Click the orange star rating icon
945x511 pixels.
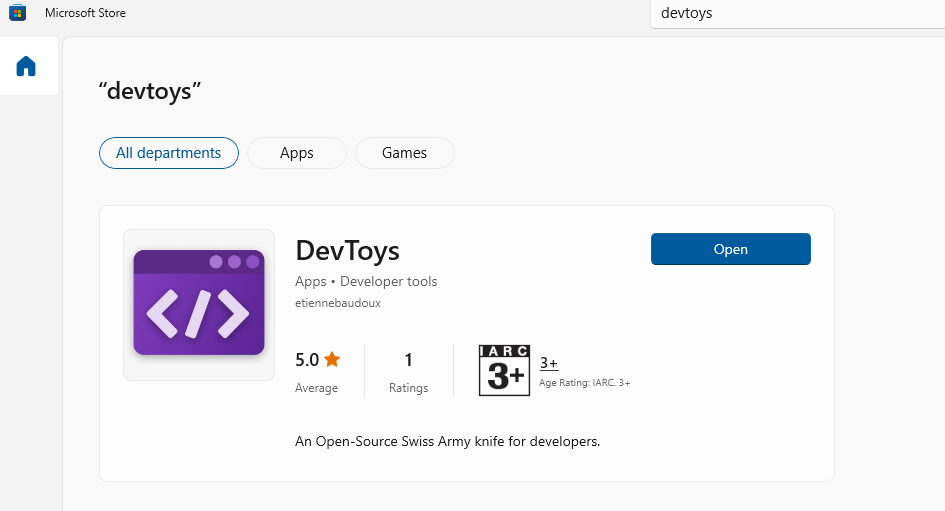coord(332,360)
